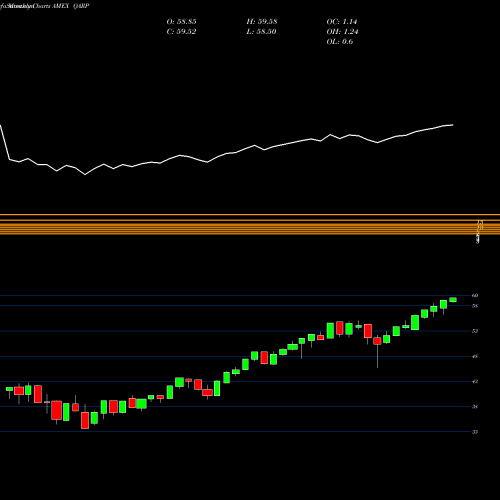Click the 33 price axis label
Screen dimensions: 500x500
tap(475, 432)
